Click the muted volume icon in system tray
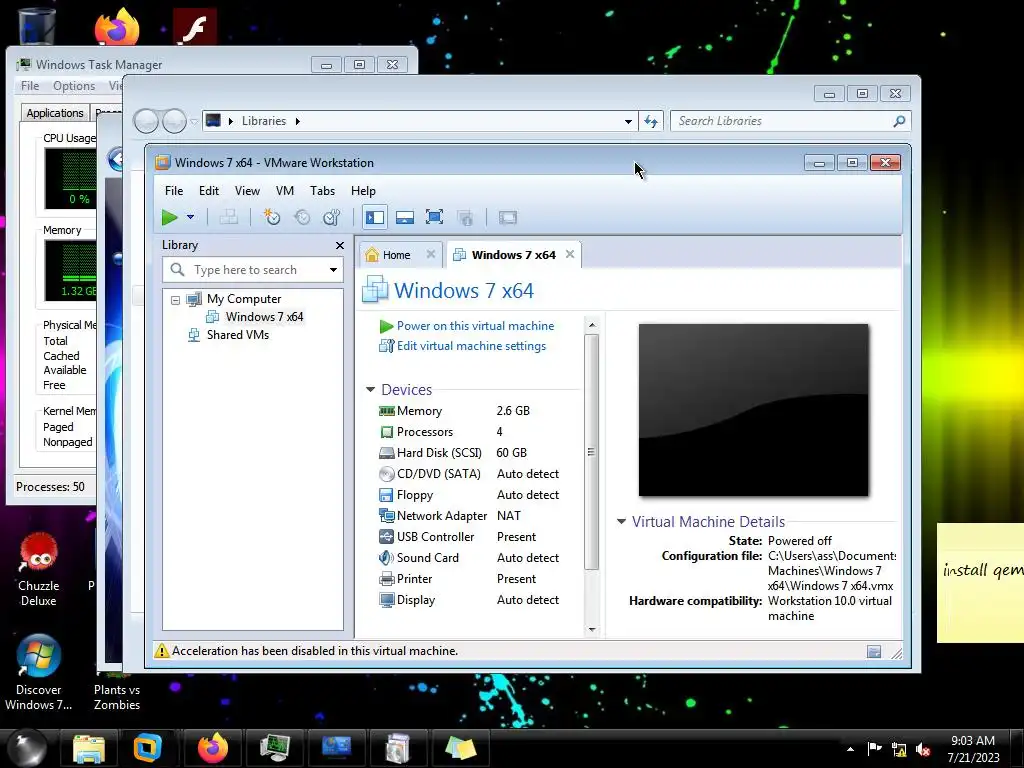This screenshot has height=768, width=1024. click(923, 750)
